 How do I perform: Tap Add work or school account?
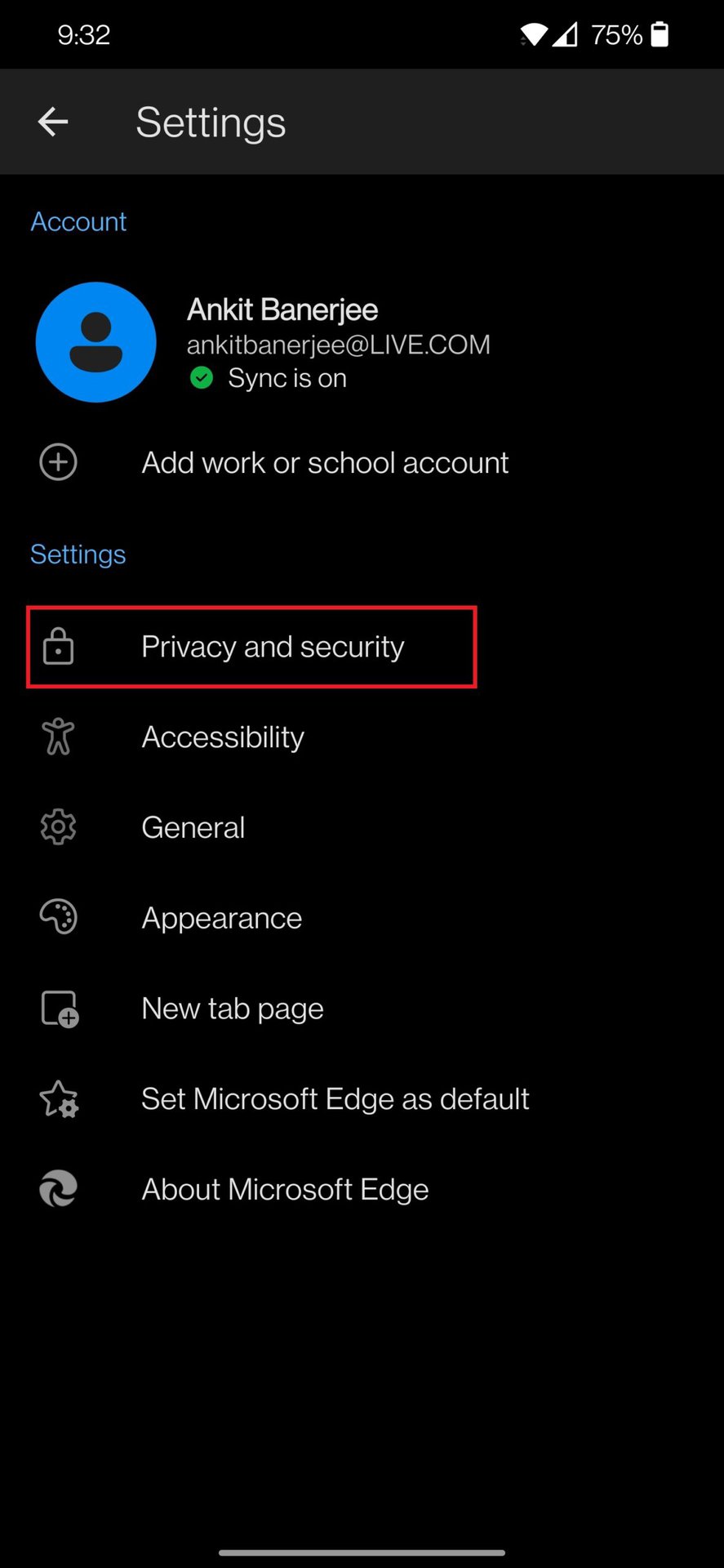[325, 463]
